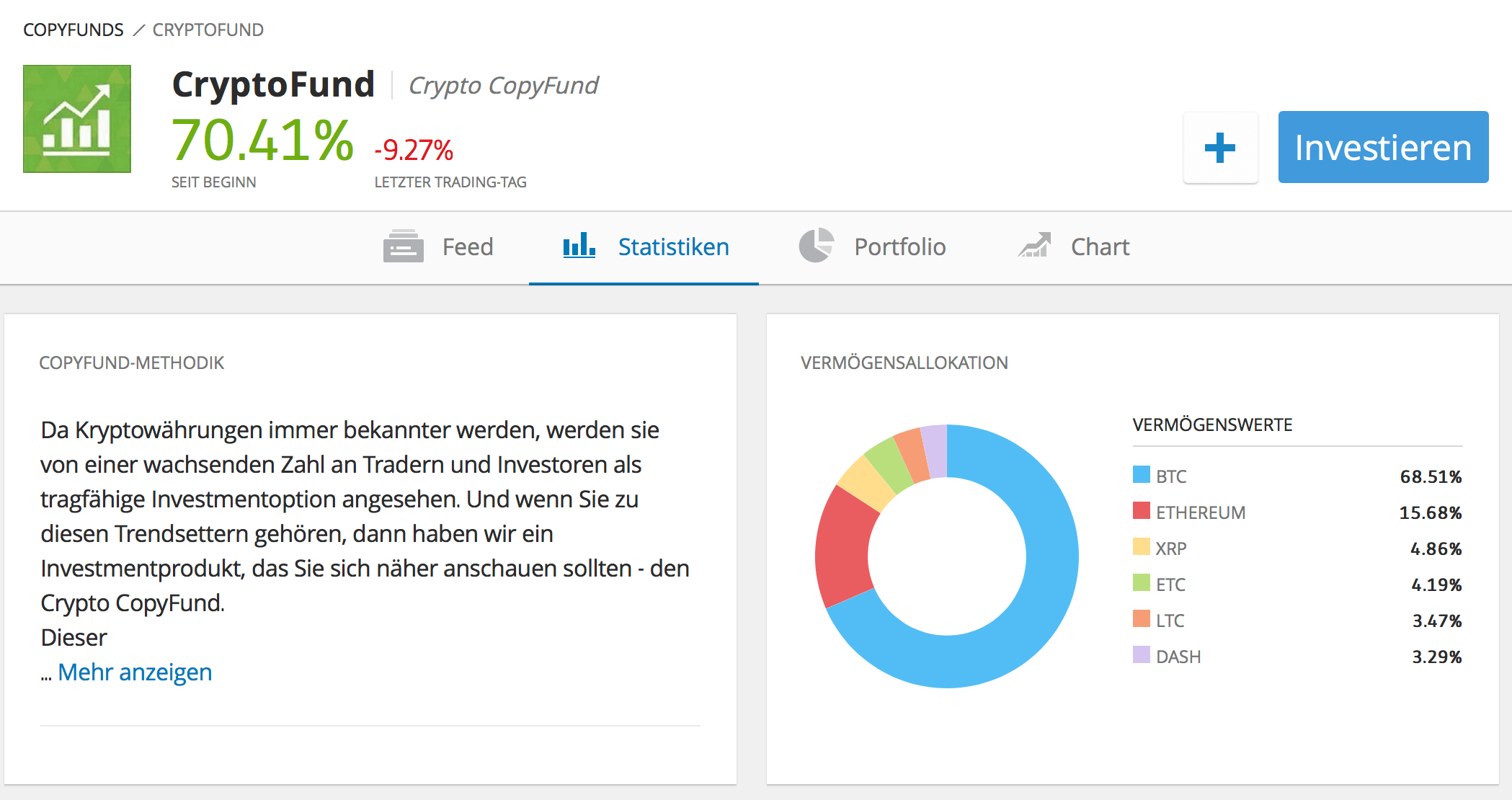Click the LTC orange legend swatch

[x=1142, y=618]
